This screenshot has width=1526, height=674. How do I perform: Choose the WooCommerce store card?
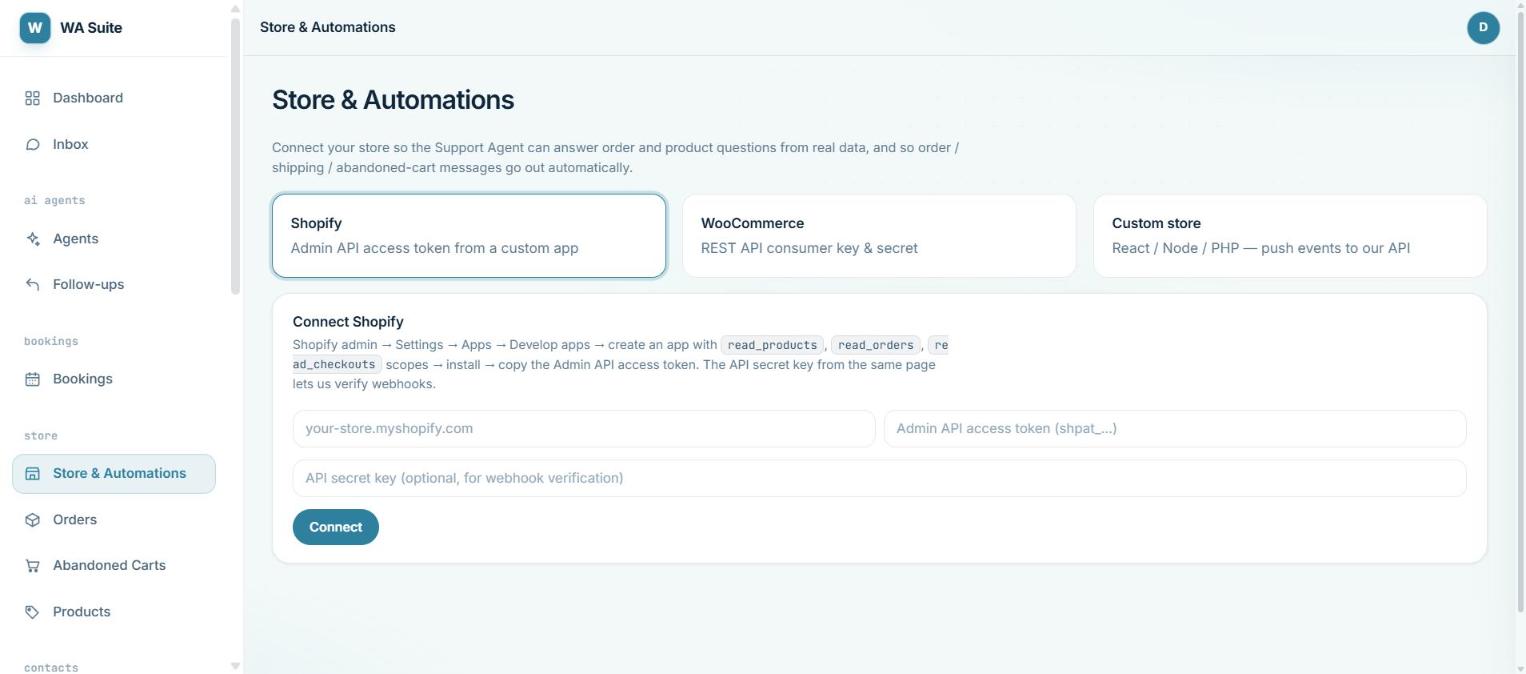(x=879, y=236)
